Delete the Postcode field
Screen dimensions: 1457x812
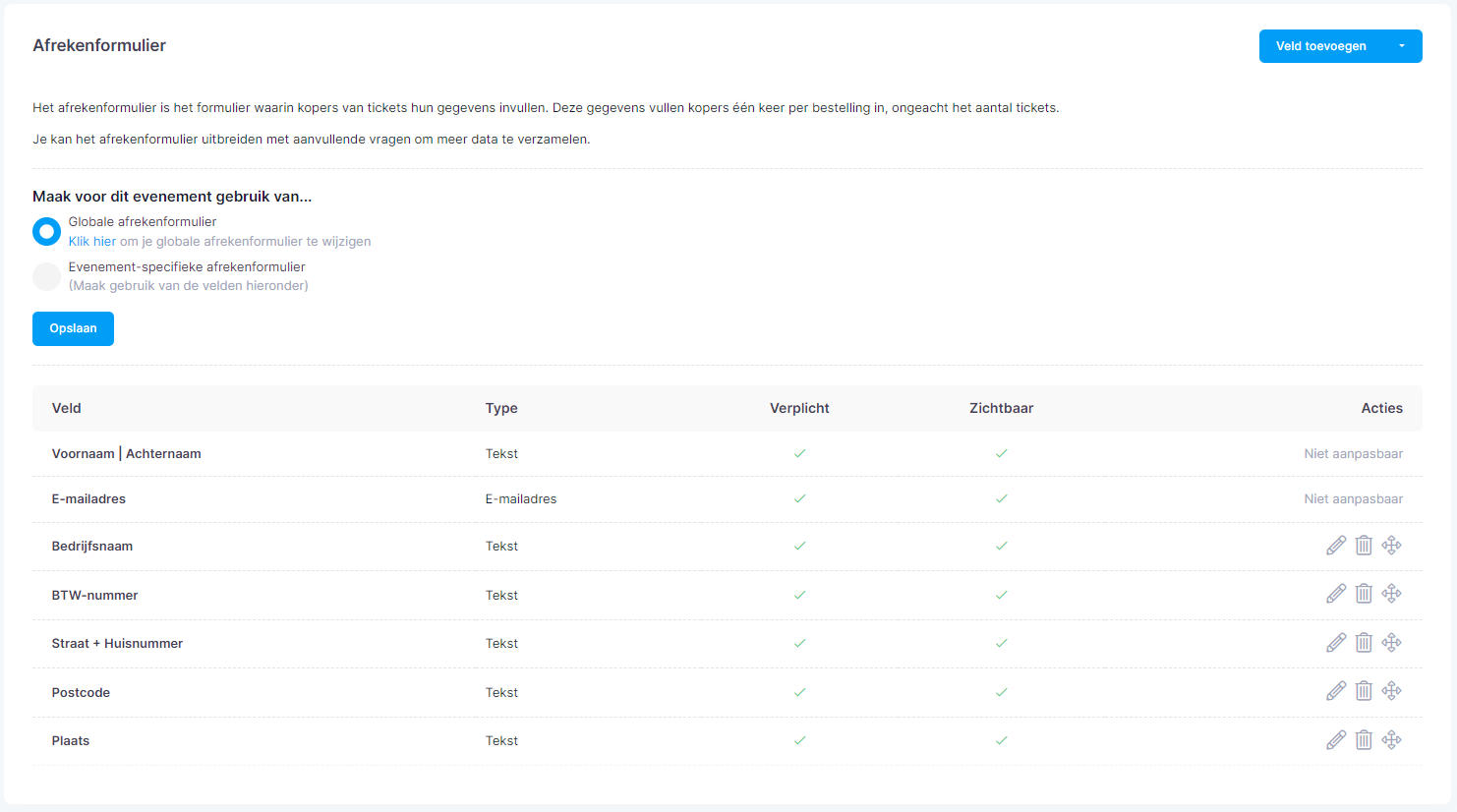pos(1364,691)
